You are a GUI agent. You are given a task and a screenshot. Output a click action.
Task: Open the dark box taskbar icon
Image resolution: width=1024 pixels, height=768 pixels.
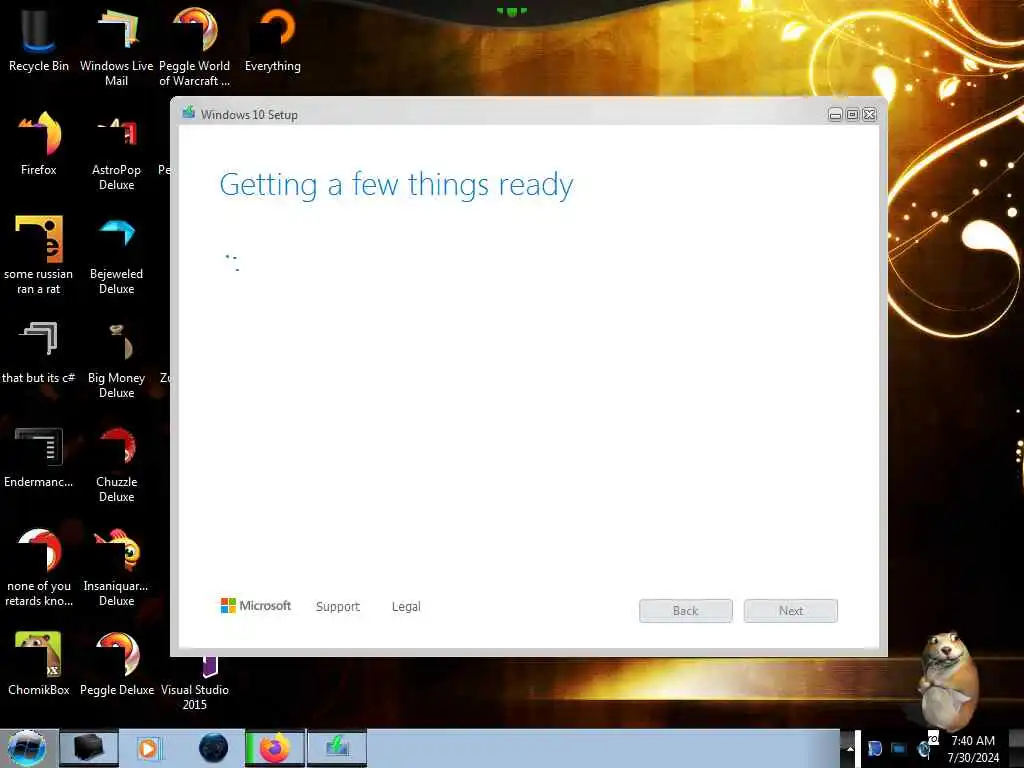pyautogui.click(x=89, y=748)
